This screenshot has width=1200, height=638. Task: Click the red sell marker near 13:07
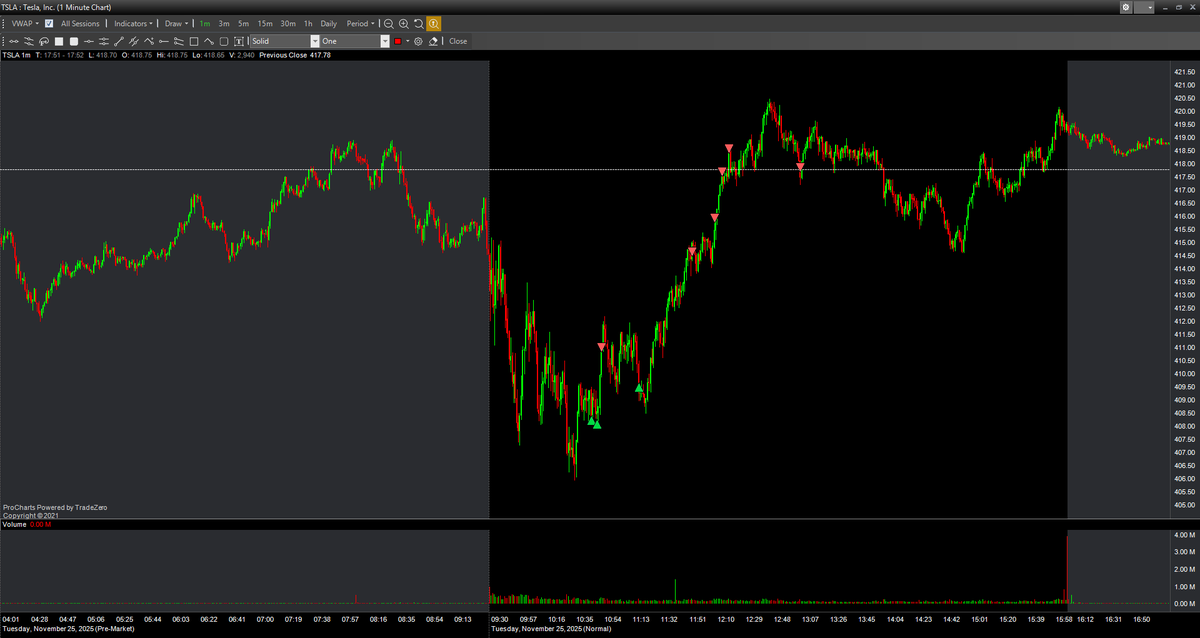tap(800, 166)
